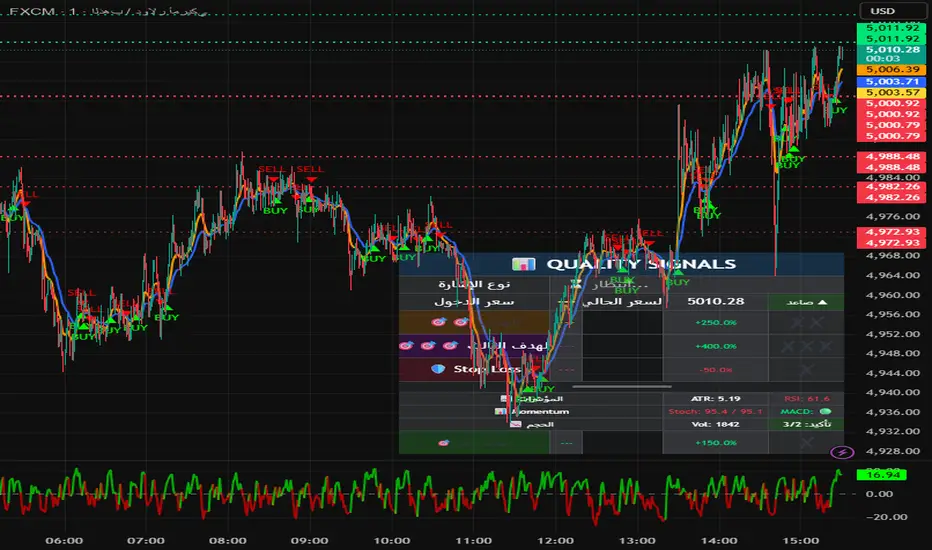Click the green 16.94 oscillator value label
Viewport: 932px width, 550px height.
click(881, 474)
